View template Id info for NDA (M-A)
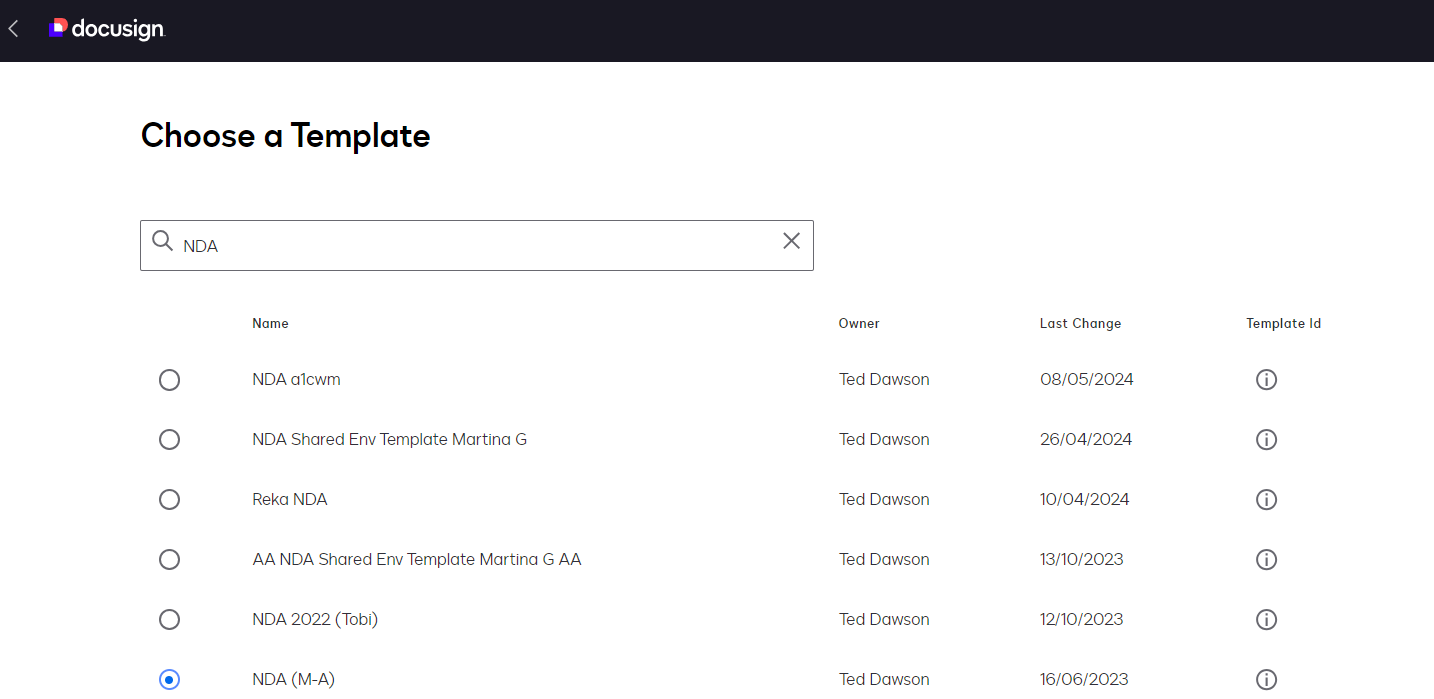Image resolution: width=1434 pixels, height=699 pixels. pyautogui.click(x=1266, y=679)
